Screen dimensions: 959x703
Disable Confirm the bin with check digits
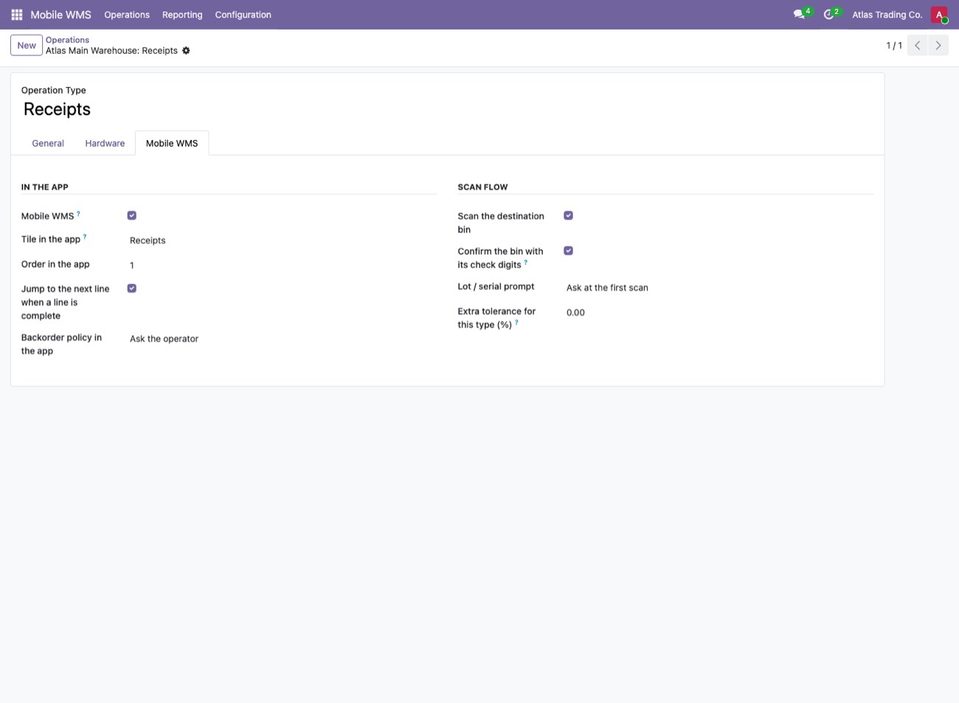[568, 251]
